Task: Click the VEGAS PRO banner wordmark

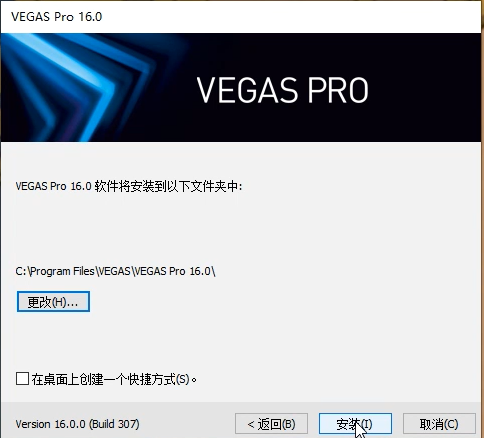Action: click(282, 90)
